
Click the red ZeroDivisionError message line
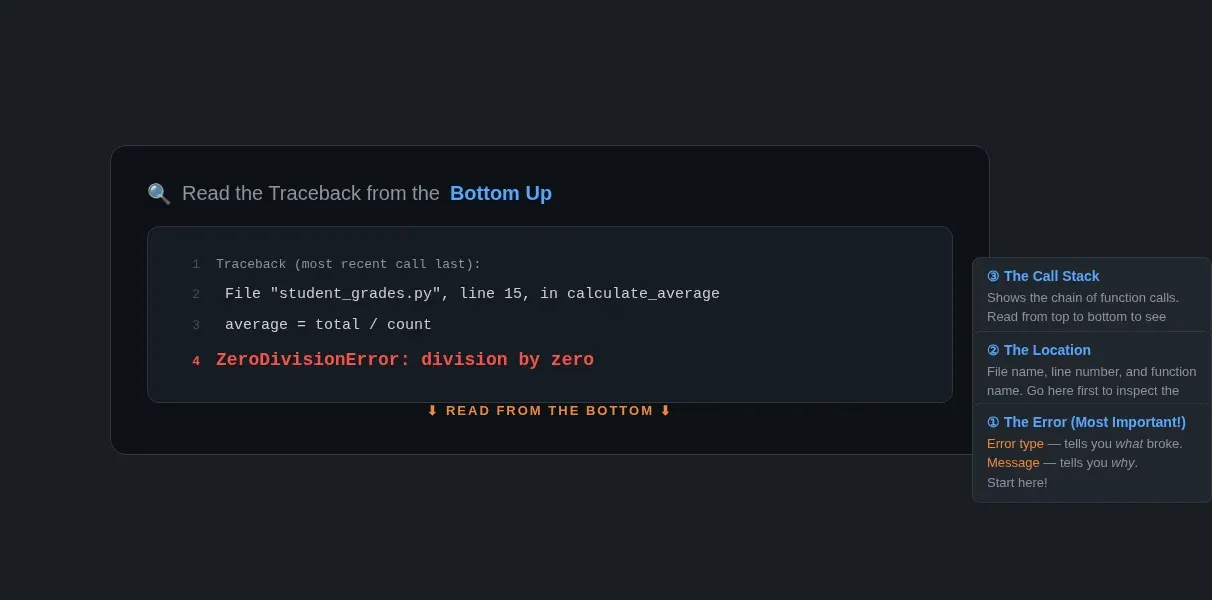(x=405, y=359)
